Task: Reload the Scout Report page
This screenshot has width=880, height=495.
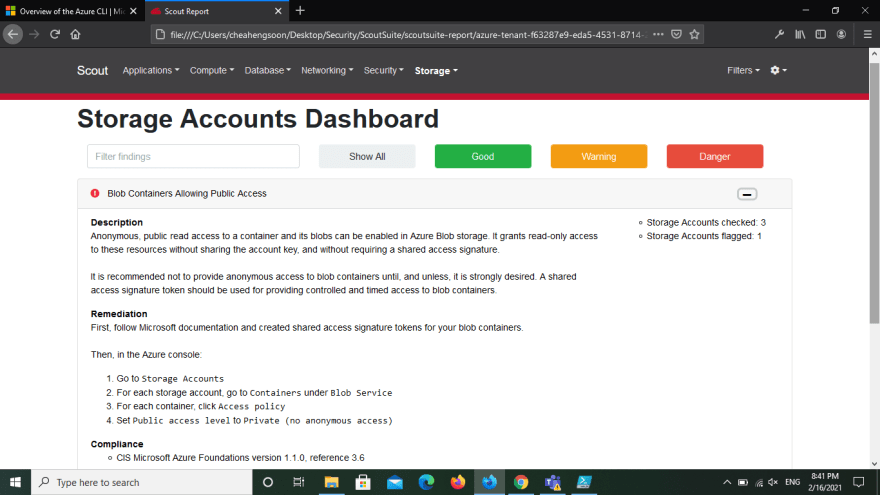Action: (x=54, y=35)
